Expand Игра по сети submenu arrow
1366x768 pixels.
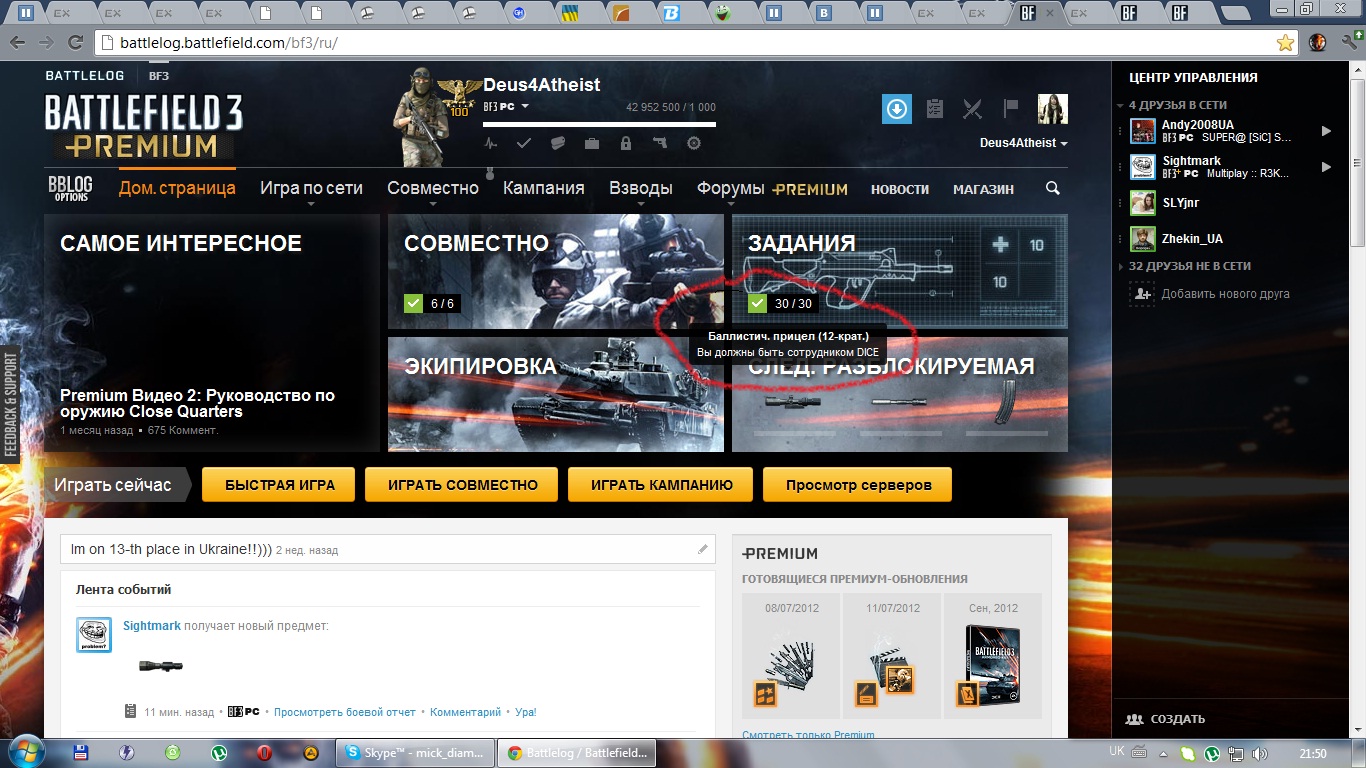point(311,205)
